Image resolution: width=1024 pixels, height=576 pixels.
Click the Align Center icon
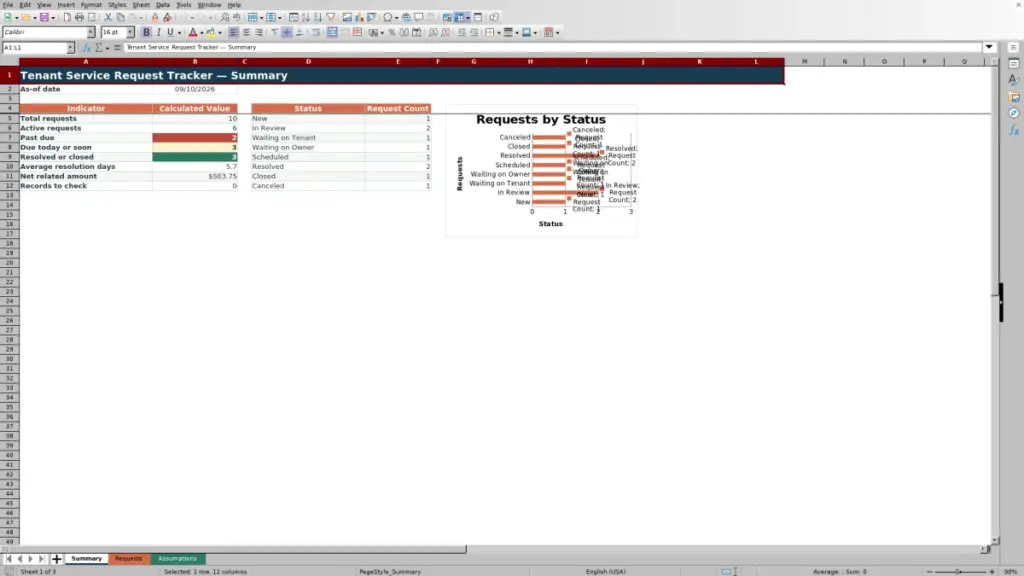pyautogui.click(x=246, y=32)
